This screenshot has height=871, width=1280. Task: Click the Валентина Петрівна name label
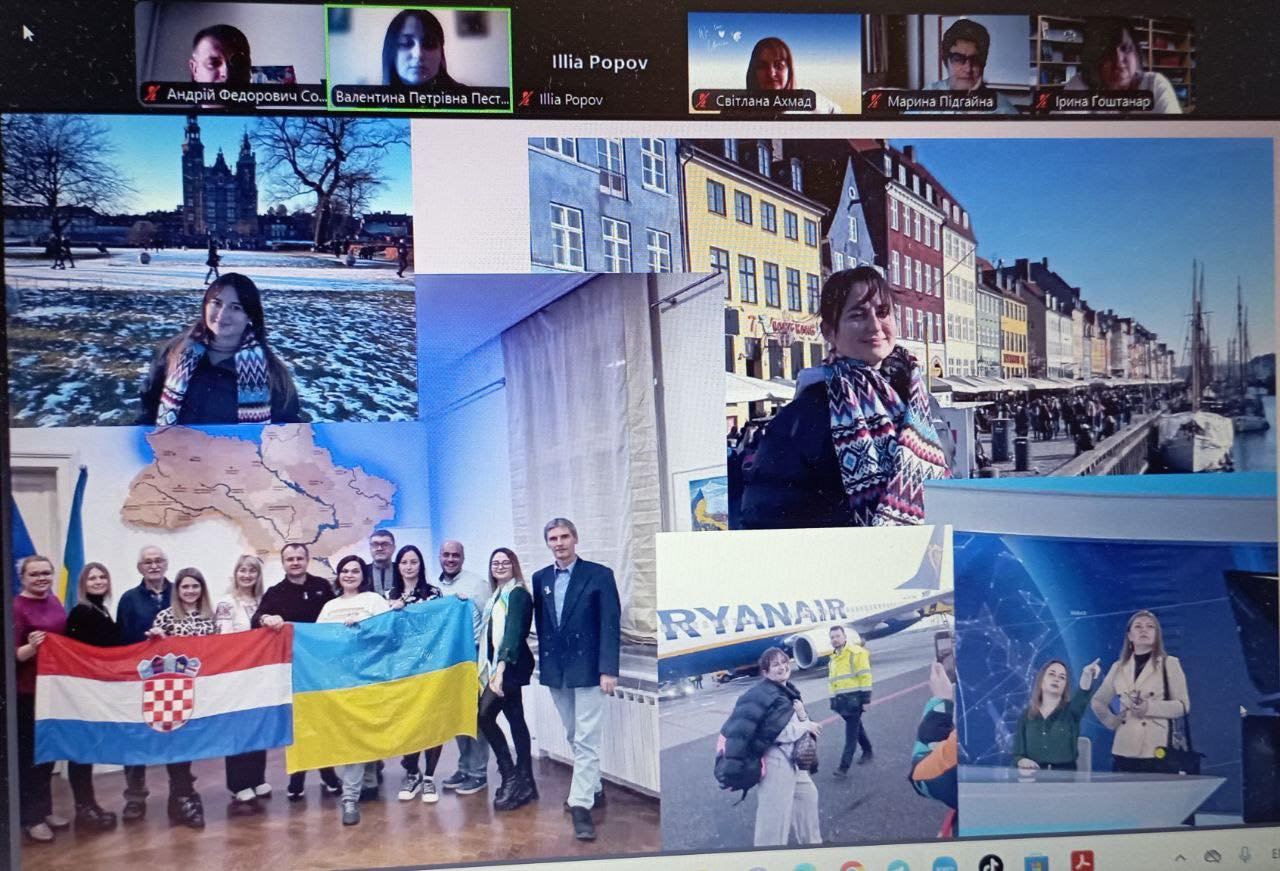click(421, 97)
